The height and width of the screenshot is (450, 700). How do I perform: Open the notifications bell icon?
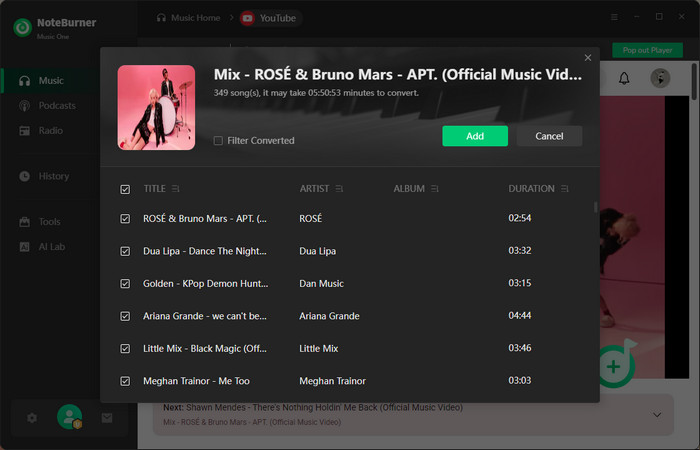[x=624, y=79]
